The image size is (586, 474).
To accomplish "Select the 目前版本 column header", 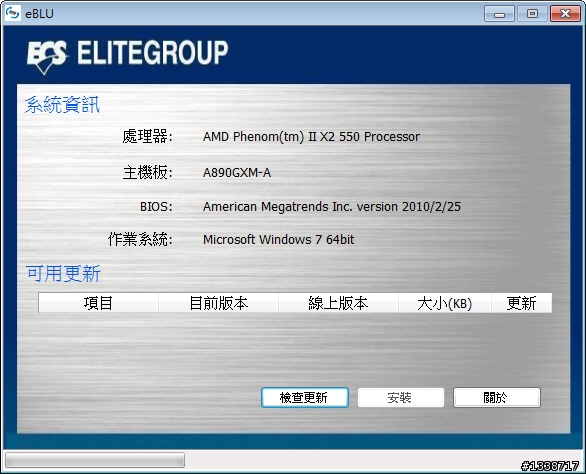I will [218, 303].
